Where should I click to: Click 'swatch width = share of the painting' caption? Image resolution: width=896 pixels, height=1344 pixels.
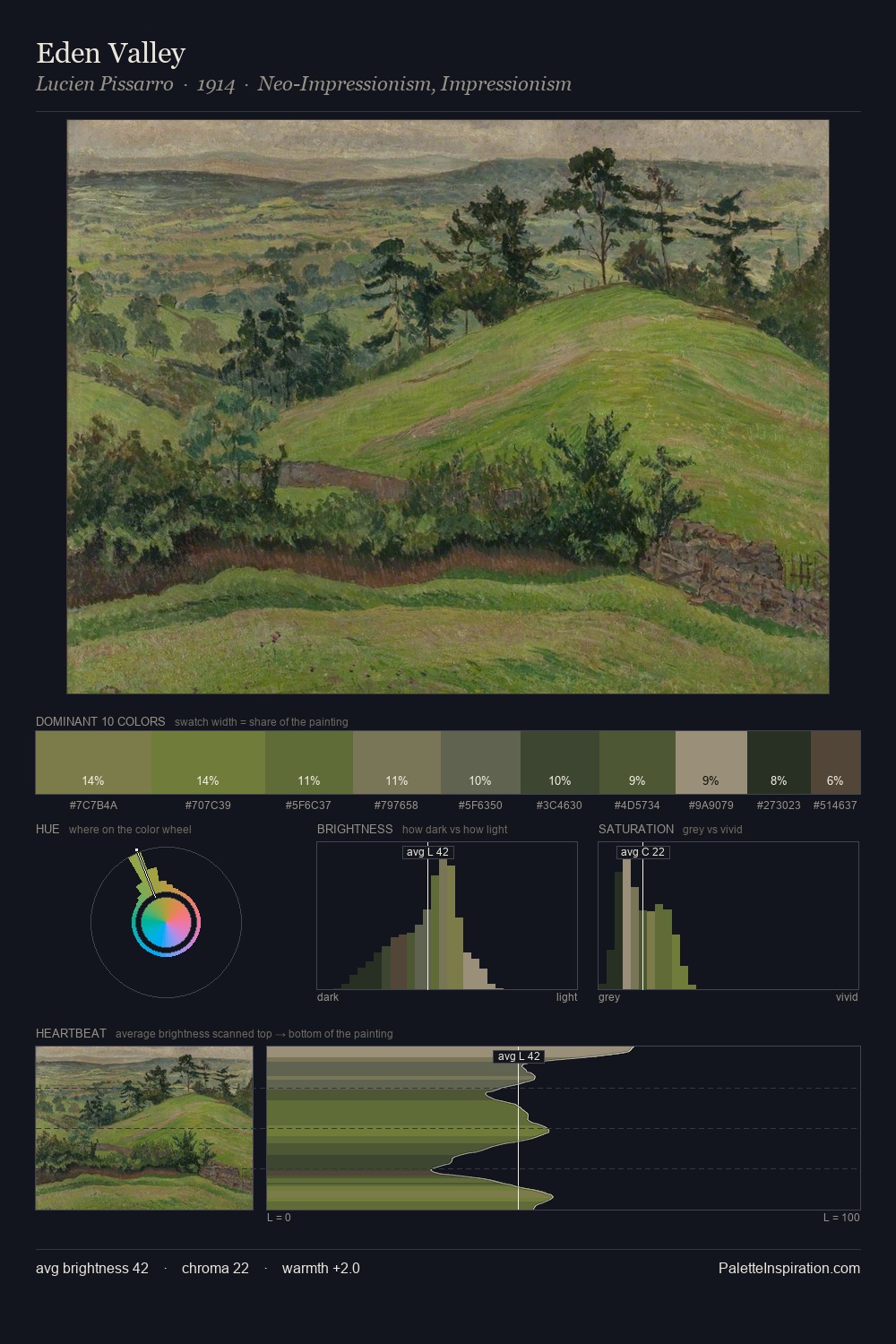262,722
